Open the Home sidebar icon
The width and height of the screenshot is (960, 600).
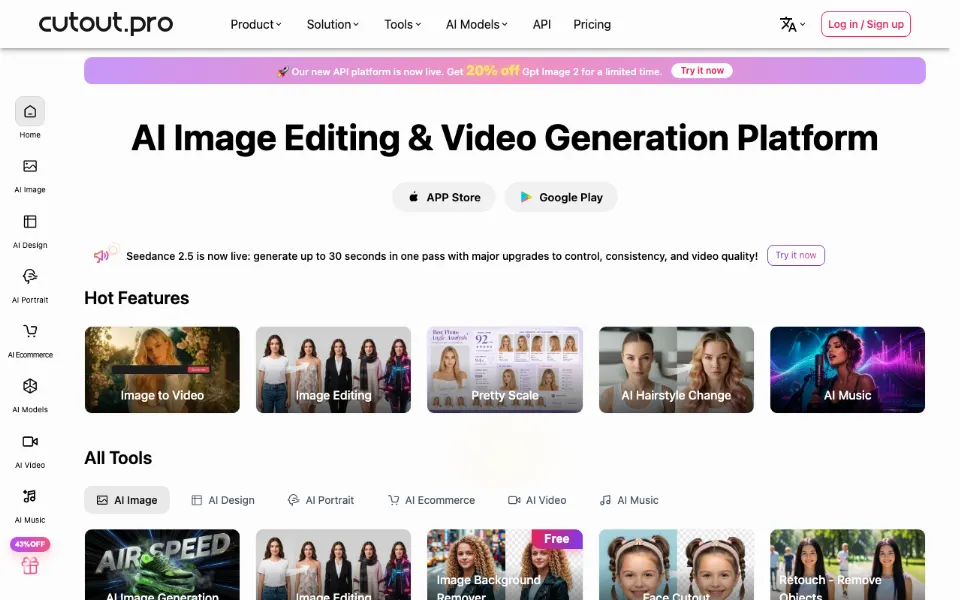30,111
